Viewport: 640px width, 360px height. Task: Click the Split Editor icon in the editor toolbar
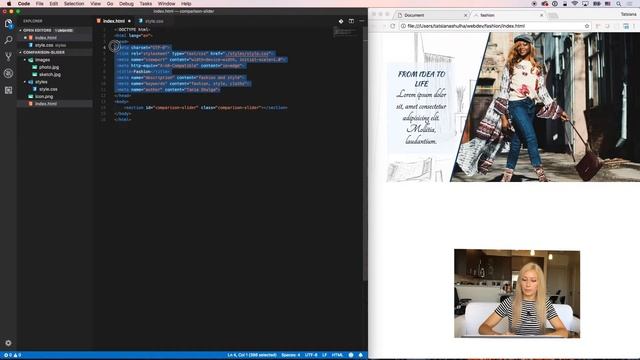click(351, 21)
